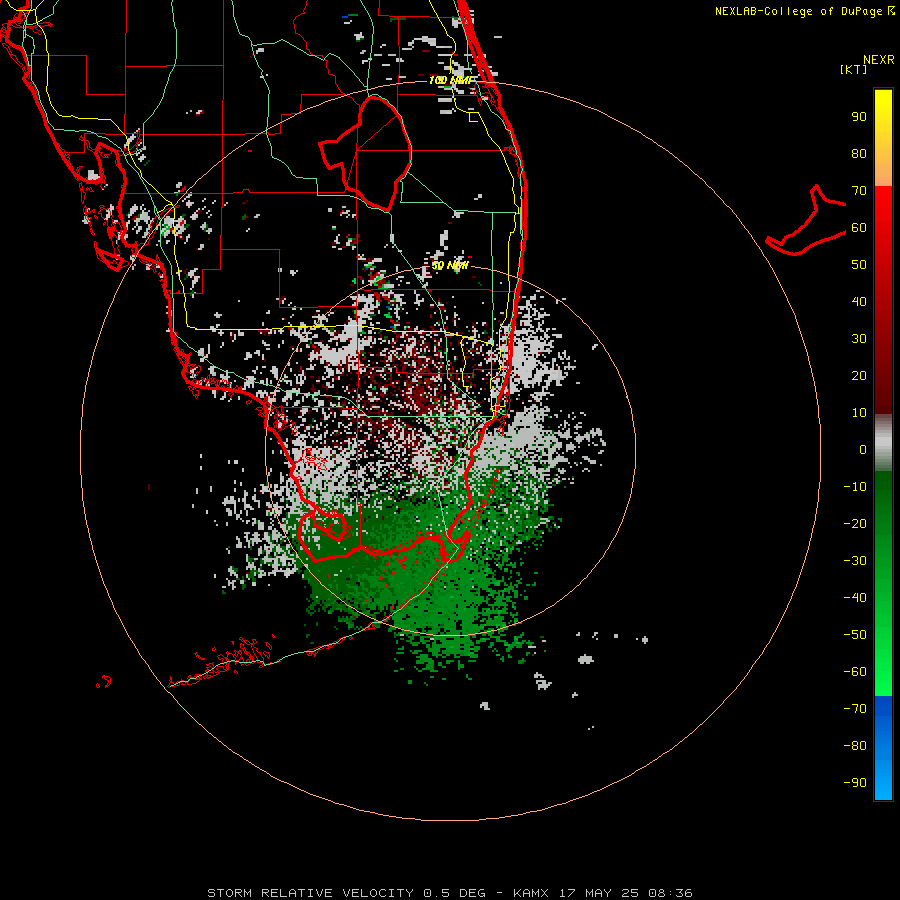
Task: Click the -40 value on the velocity scale
Action: click(855, 598)
